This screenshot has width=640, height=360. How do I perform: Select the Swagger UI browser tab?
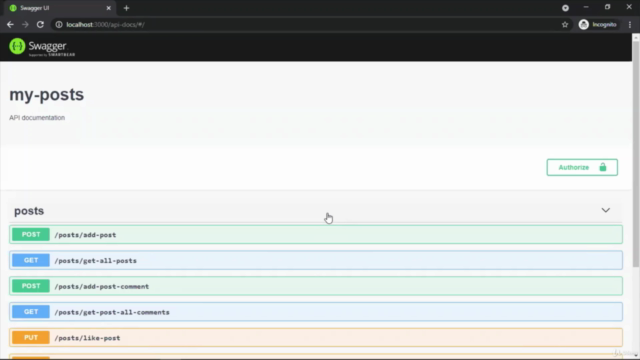click(60, 8)
